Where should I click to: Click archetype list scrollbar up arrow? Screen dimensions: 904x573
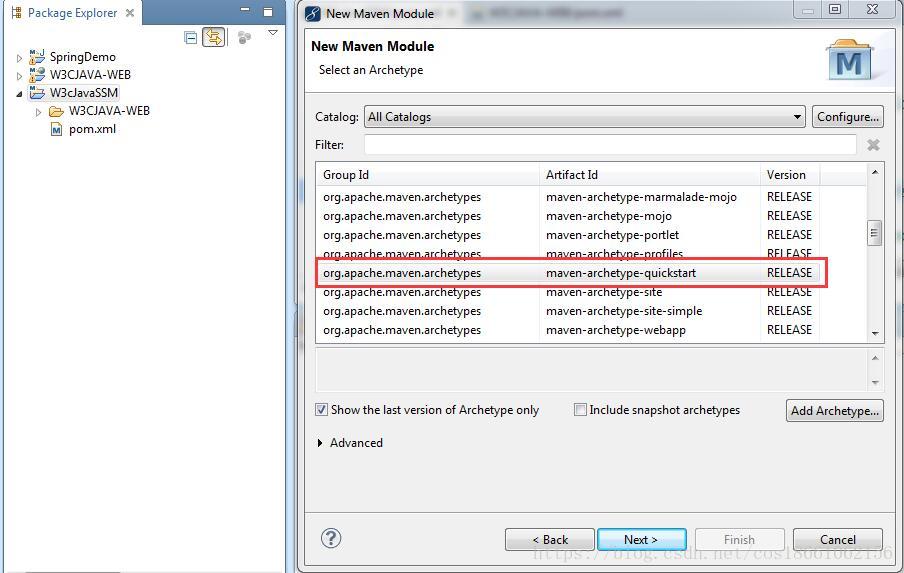[x=875, y=172]
